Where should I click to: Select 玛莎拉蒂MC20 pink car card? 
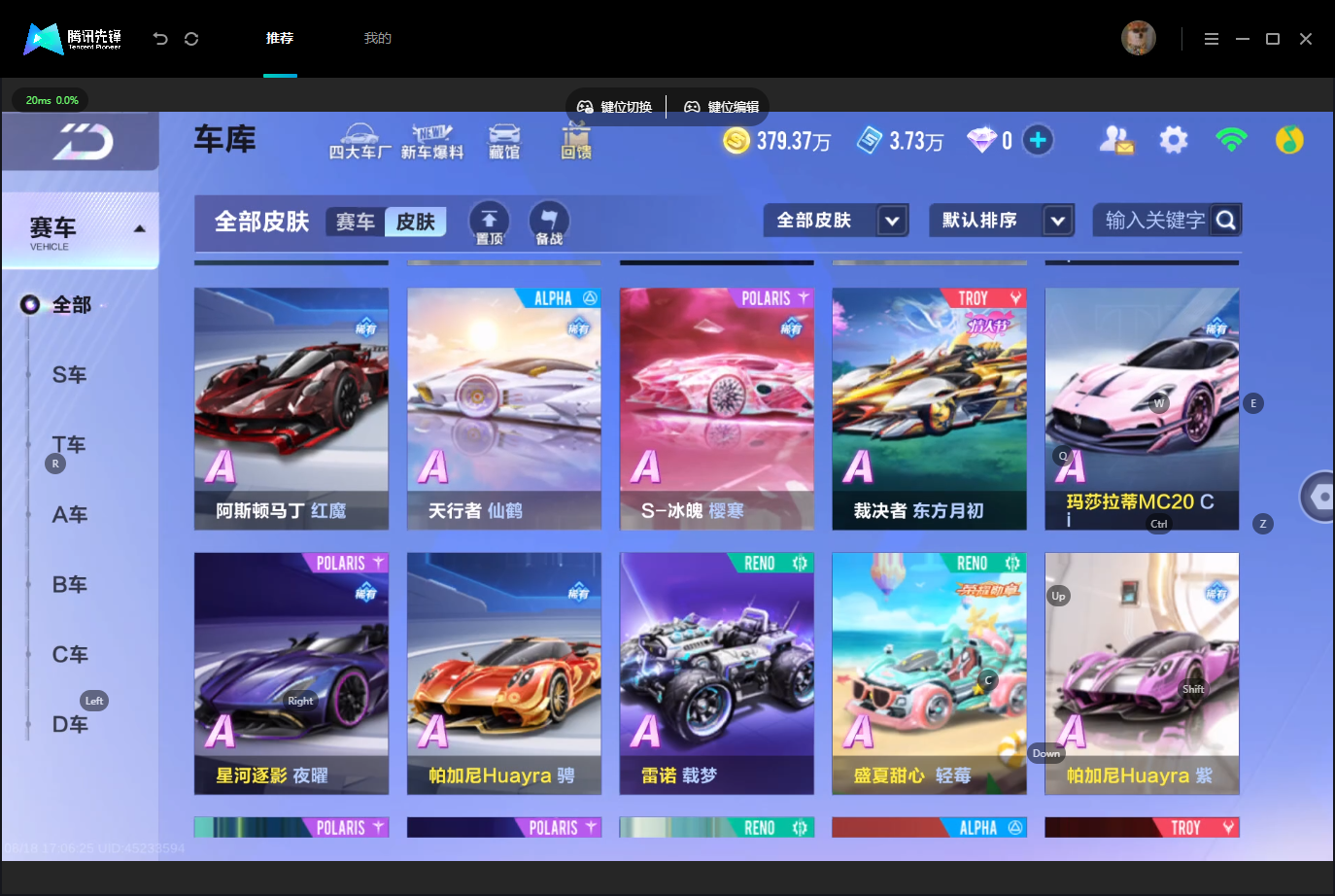(1143, 409)
